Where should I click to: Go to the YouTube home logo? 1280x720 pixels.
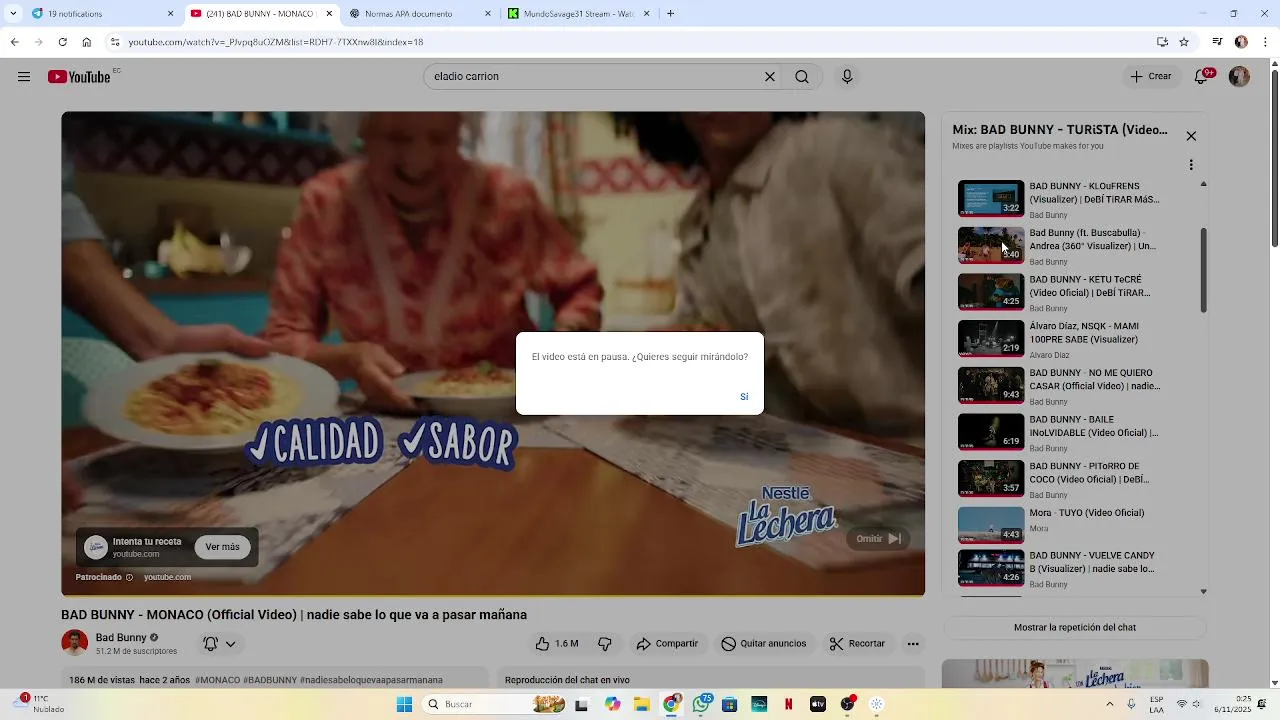coord(79,77)
